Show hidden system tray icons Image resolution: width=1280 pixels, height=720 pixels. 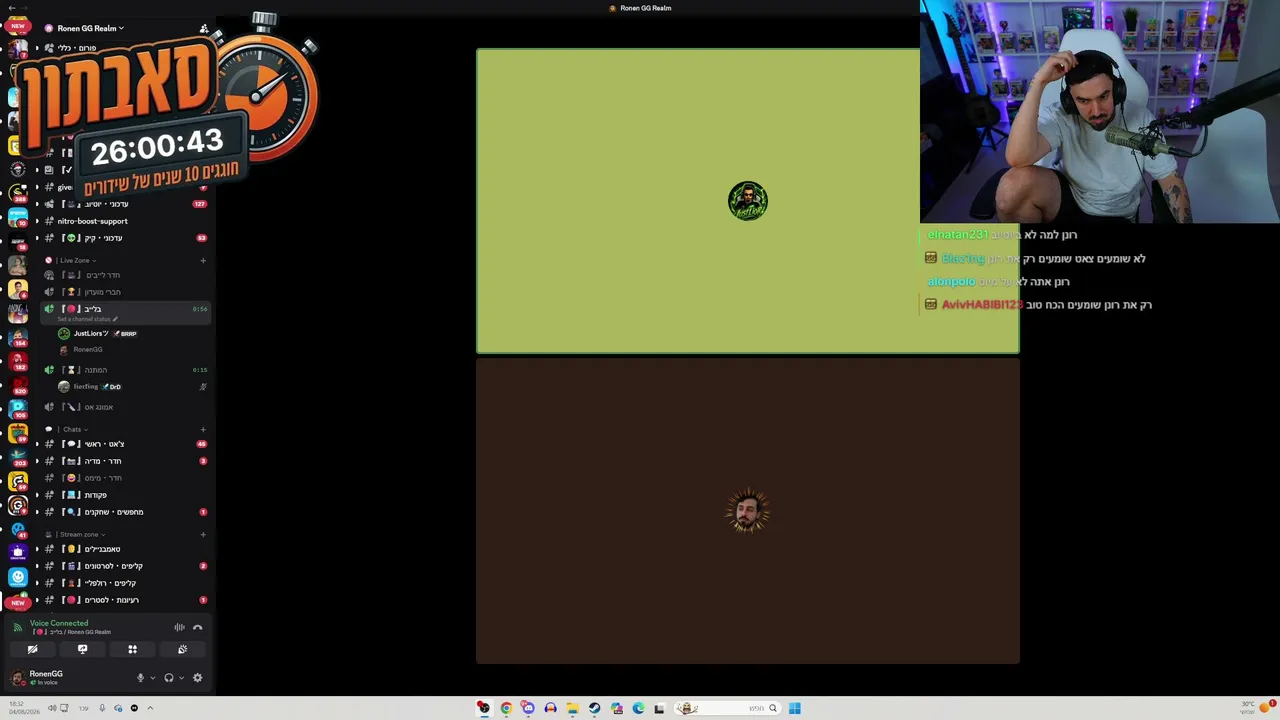point(150,708)
